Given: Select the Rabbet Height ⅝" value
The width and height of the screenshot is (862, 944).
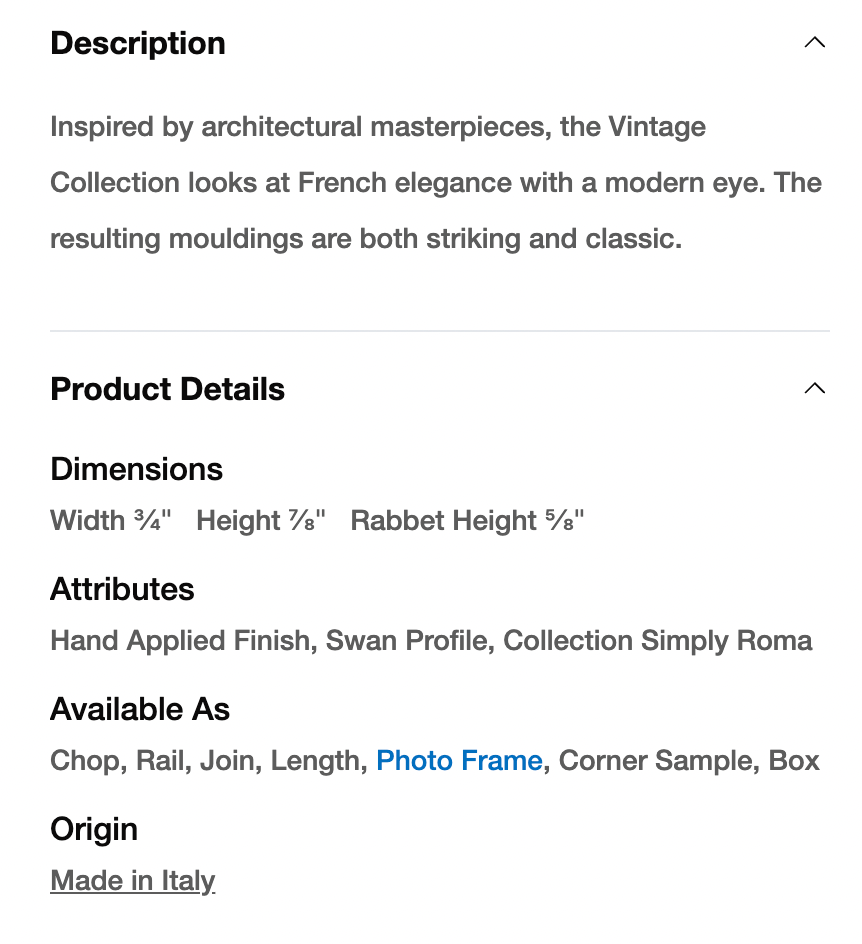Looking at the screenshot, I should click(x=467, y=521).
